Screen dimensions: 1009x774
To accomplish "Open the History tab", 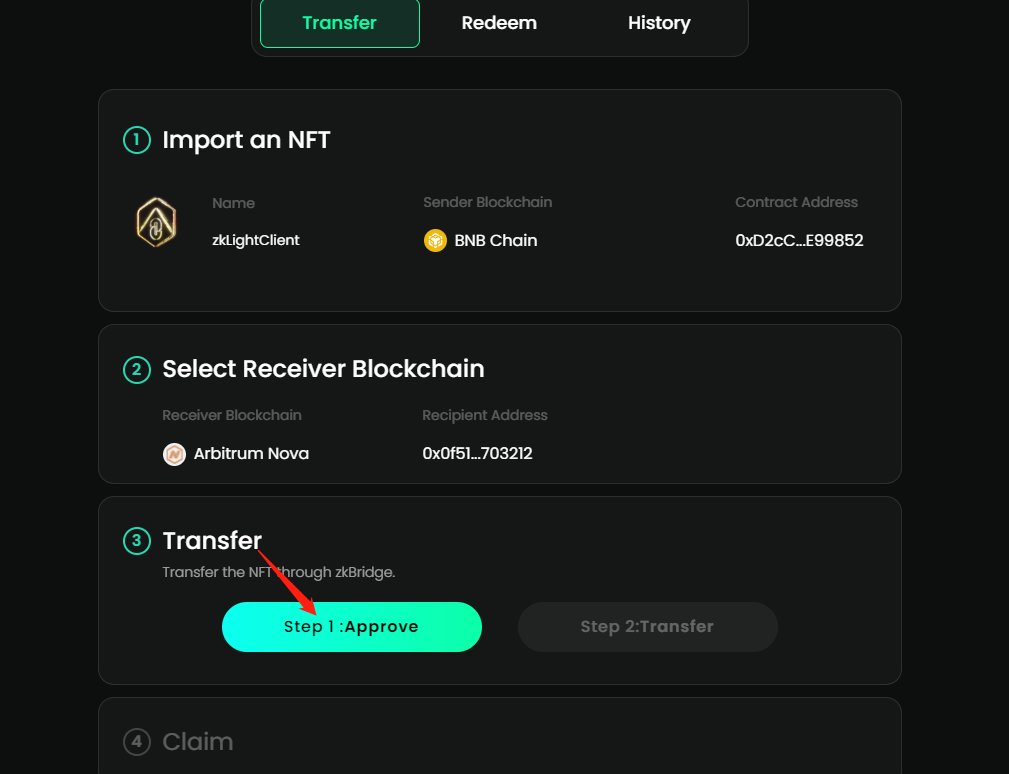I will [659, 23].
